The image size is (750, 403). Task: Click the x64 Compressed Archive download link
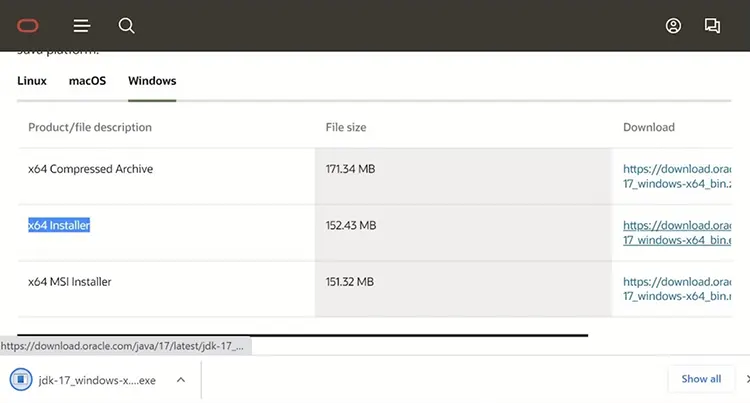pyautogui.click(x=678, y=177)
